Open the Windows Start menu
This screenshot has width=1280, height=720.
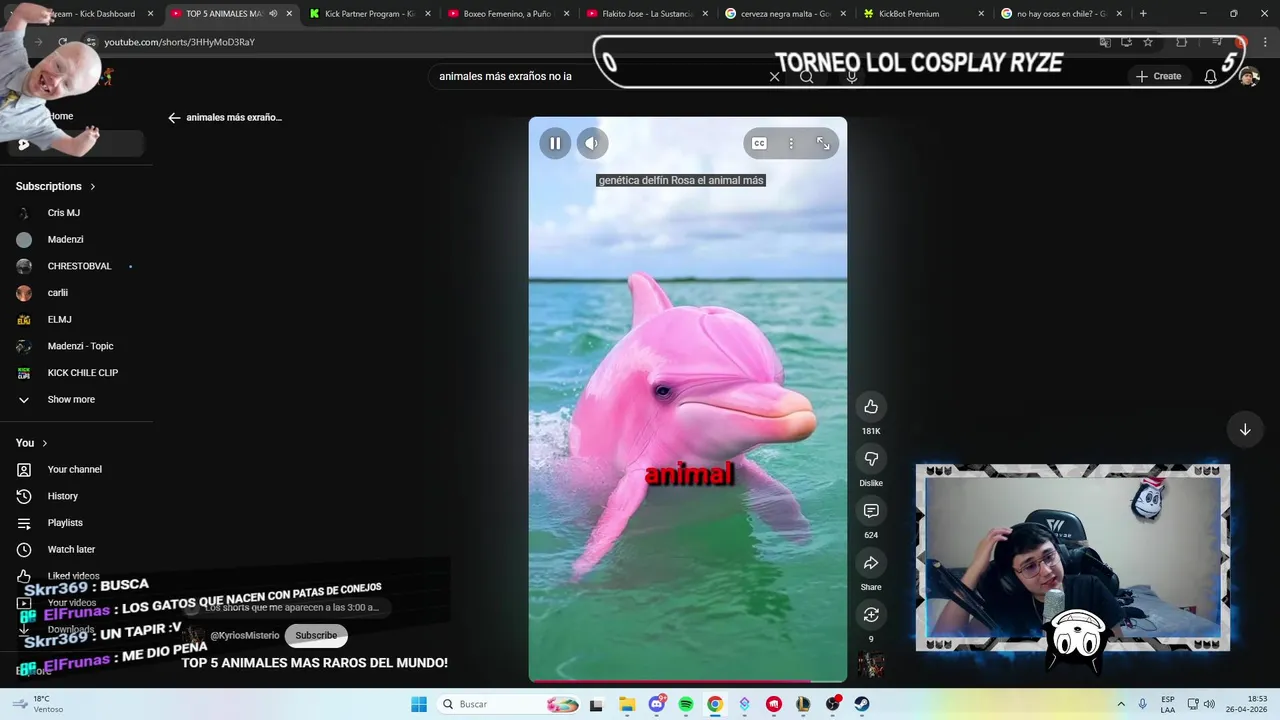tap(419, 704)
